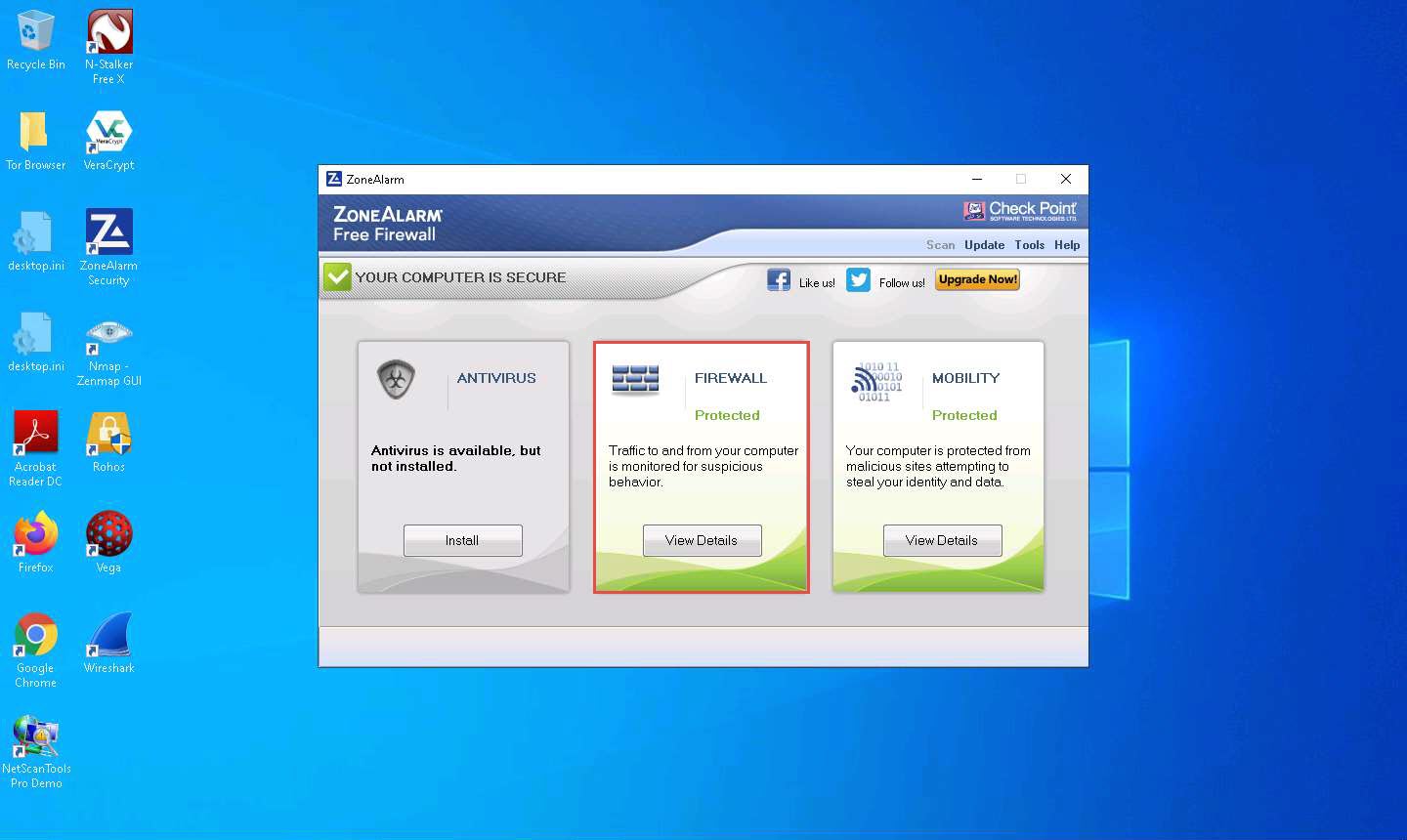The width and height of the screenshot is (1407, 840).
Task: Click the Like us! link text
Action: pos(817,283)
